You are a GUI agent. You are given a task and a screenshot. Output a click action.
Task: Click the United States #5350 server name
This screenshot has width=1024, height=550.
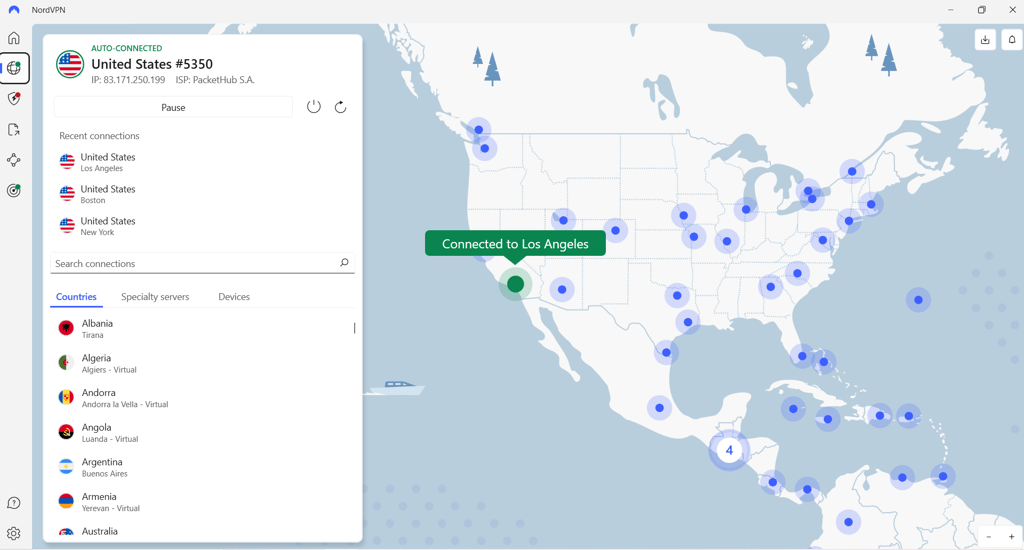pos(152,64)
